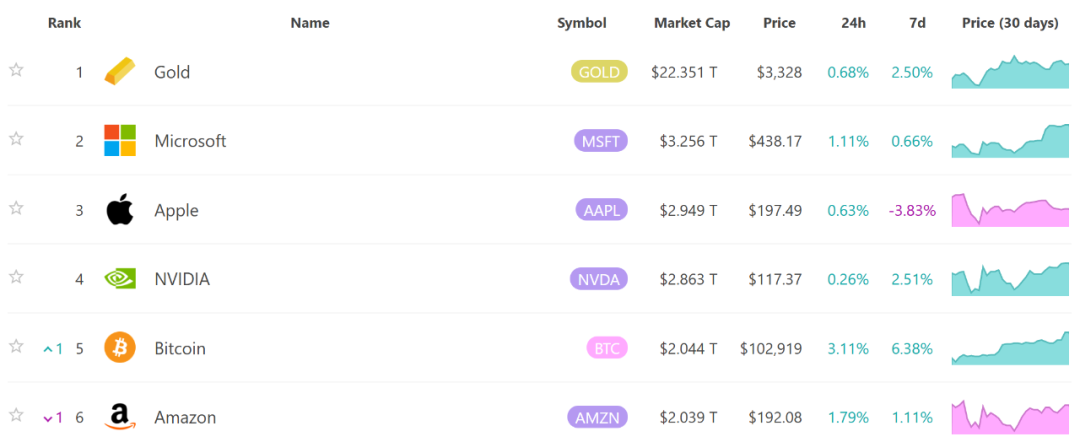The height and width of the screenshot is (442, 1080).
Task: Sort by the Price column header
Action: (x=779, y=23)
